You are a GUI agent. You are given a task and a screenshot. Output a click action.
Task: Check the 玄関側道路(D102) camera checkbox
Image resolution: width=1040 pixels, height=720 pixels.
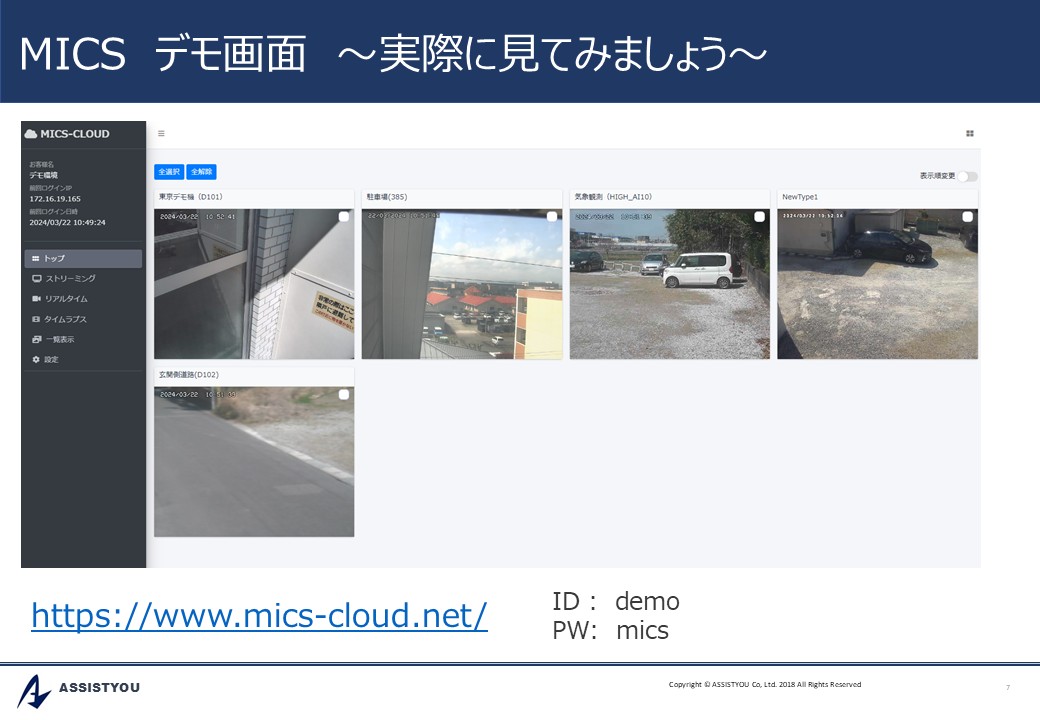[344, 395]
